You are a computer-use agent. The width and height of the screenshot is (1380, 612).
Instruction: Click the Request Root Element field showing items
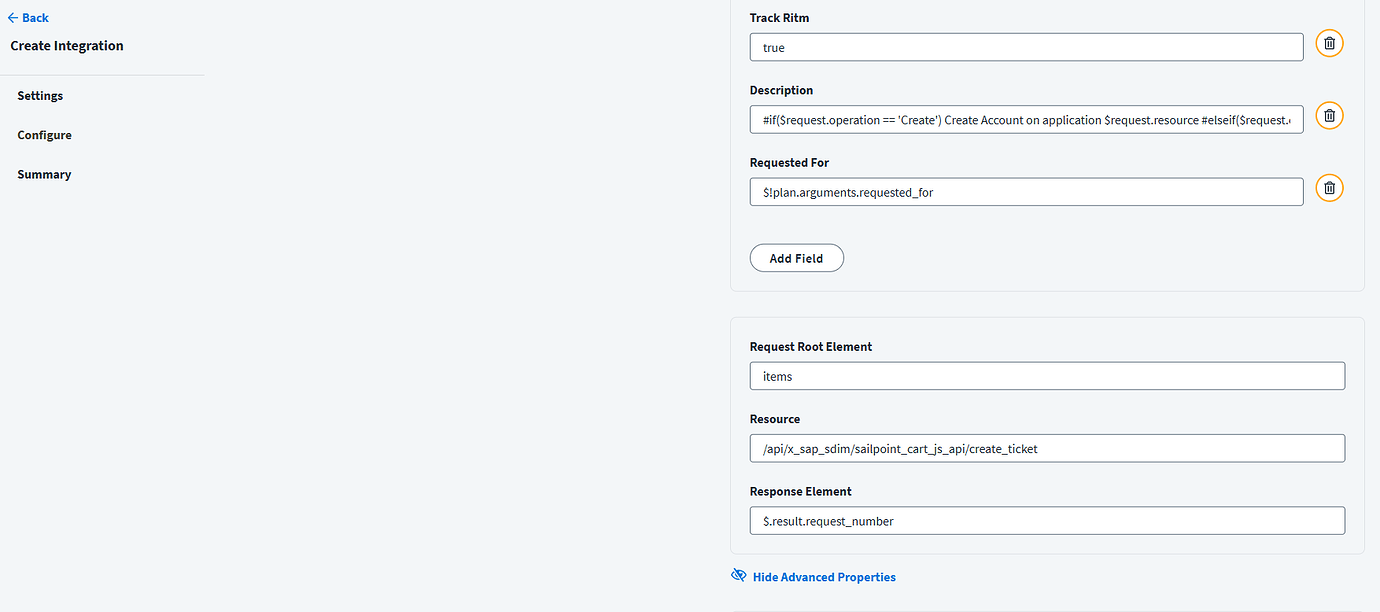tap(1047, 375)
